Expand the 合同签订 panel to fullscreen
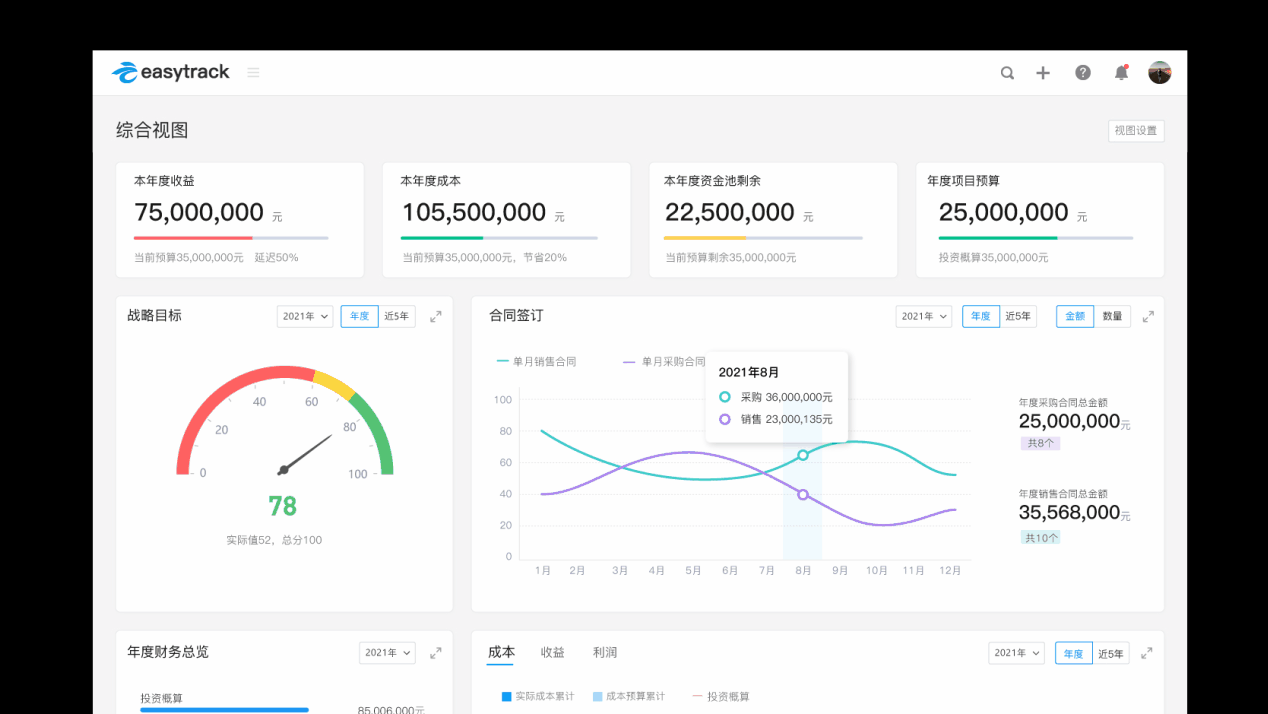This screenshot has height=714, width=1268. click(1148, 316)
